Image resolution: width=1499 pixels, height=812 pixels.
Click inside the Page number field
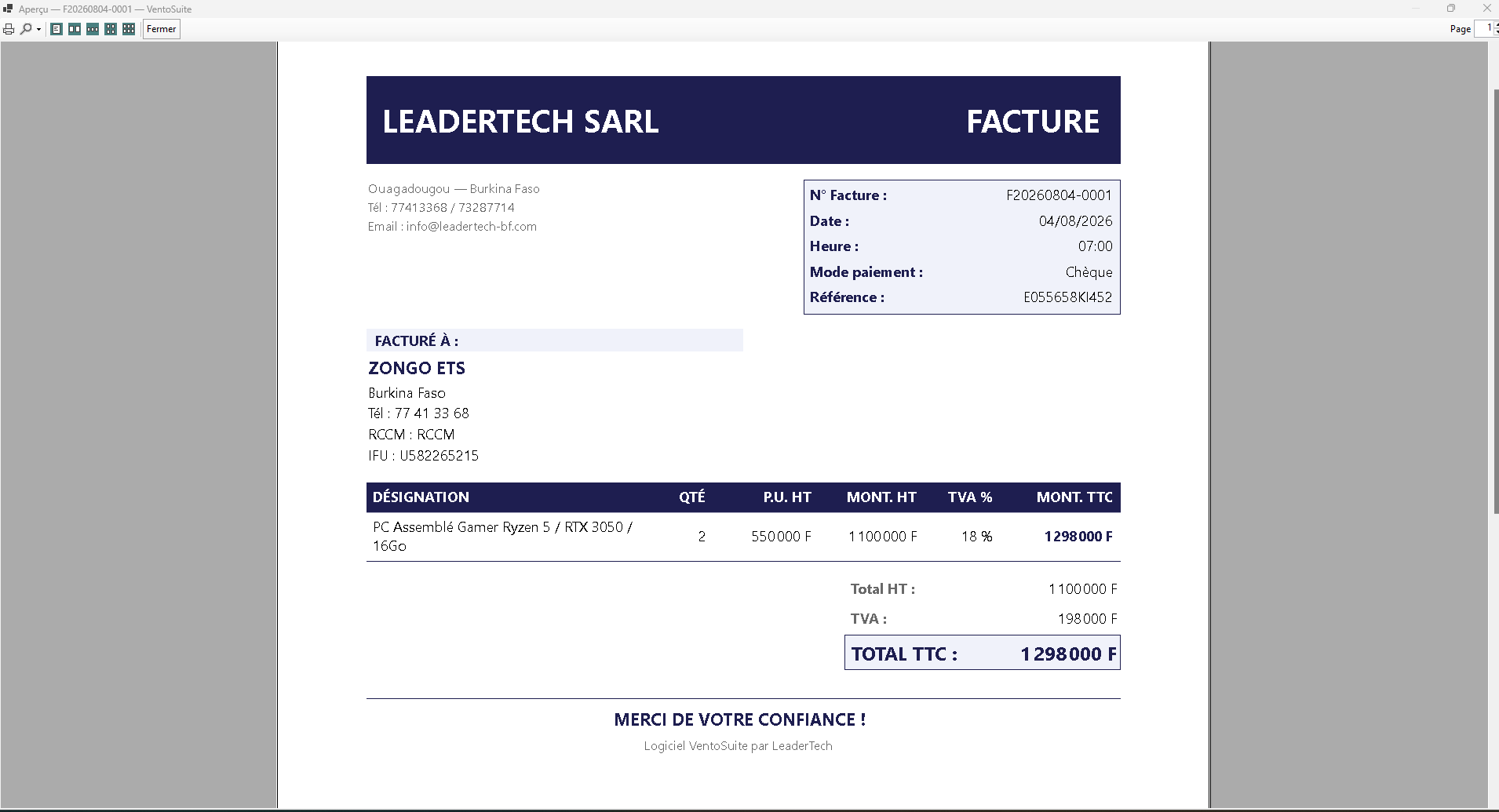click(1484, 28)
